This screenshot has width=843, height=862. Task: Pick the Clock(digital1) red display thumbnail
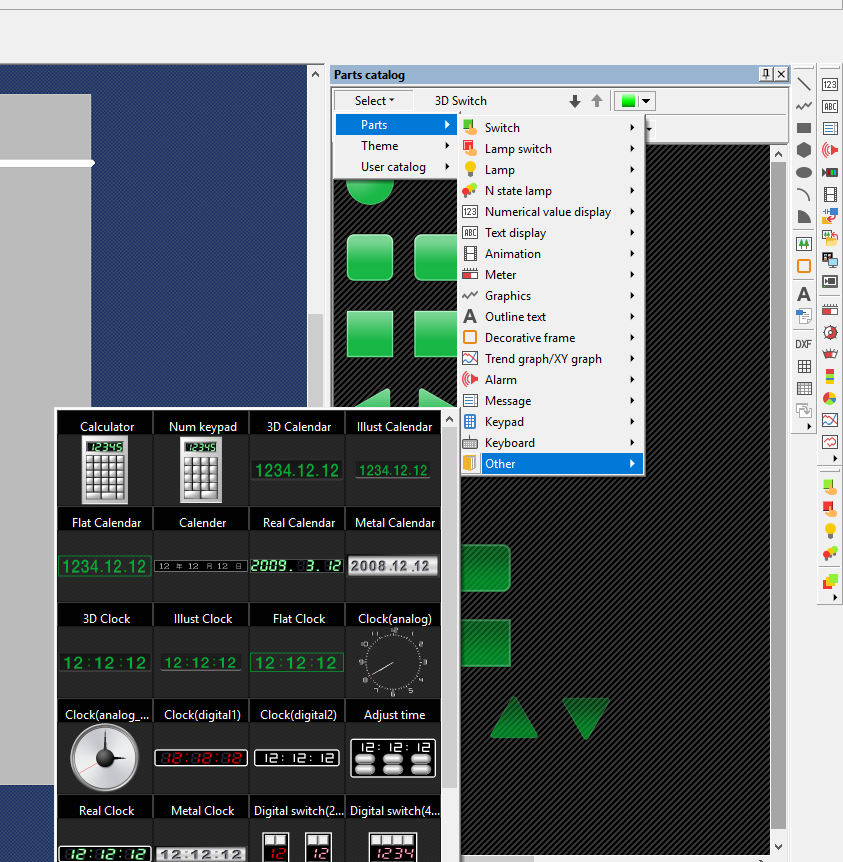tap(201, 758)
